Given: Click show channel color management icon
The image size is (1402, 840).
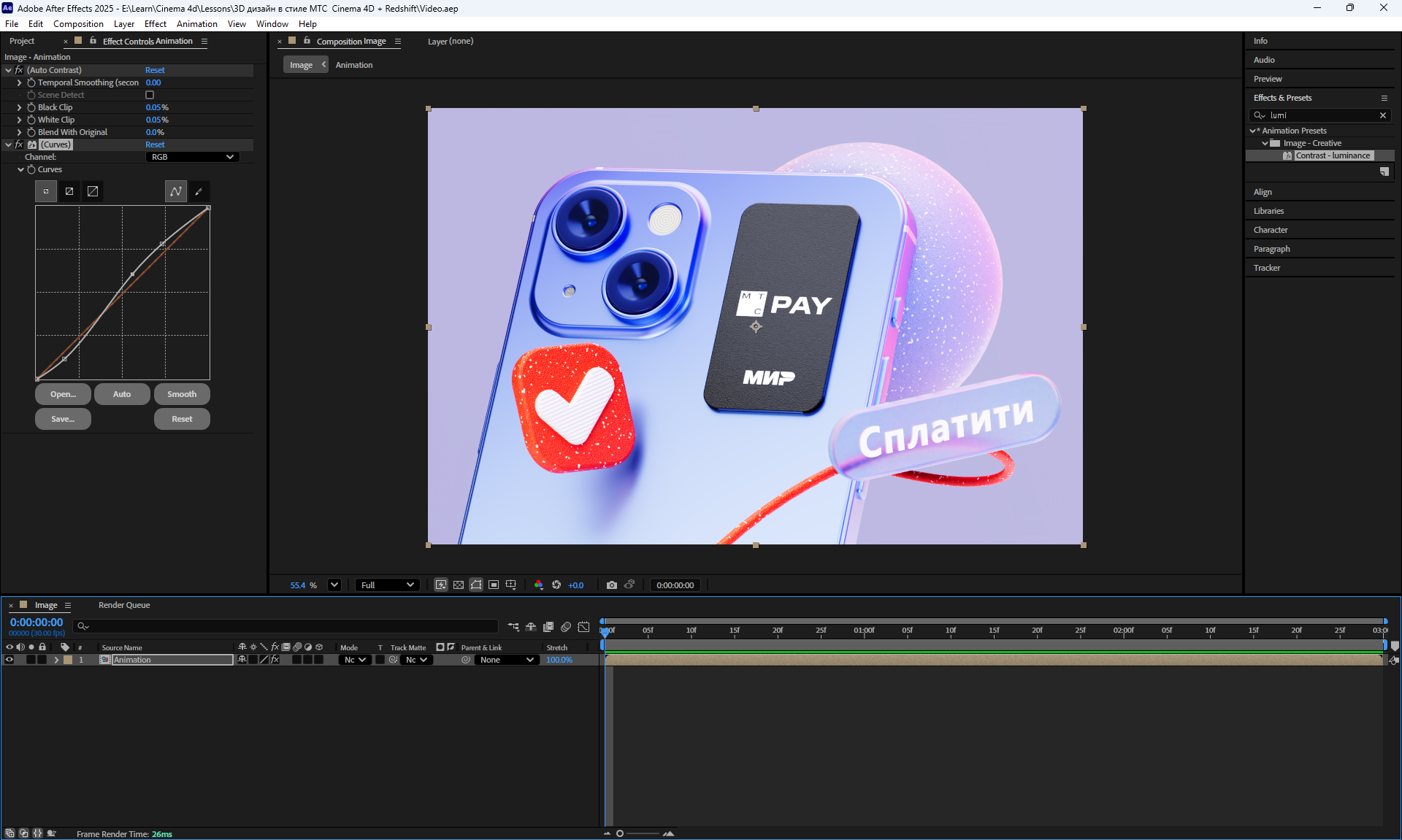Looking at the screenshot, I should point(538,585).
